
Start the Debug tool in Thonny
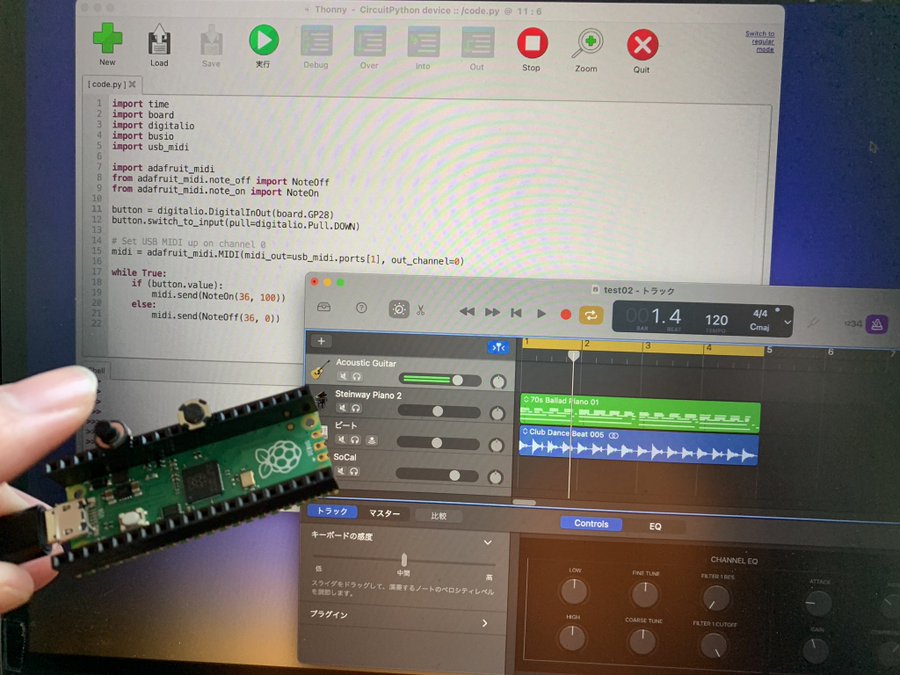pos(316,42)
